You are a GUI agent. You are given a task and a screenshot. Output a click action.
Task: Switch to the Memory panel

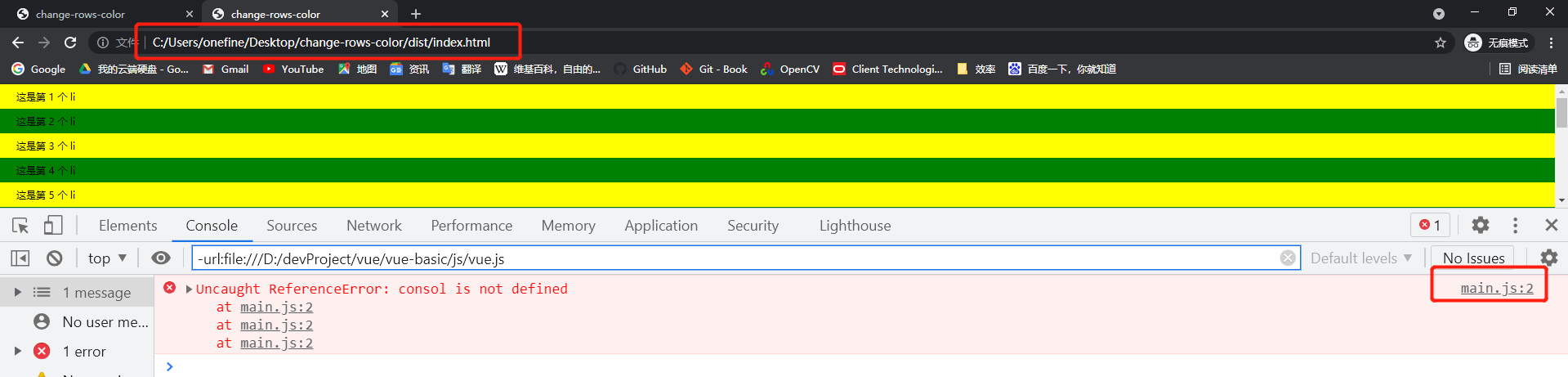pos(568,226)
